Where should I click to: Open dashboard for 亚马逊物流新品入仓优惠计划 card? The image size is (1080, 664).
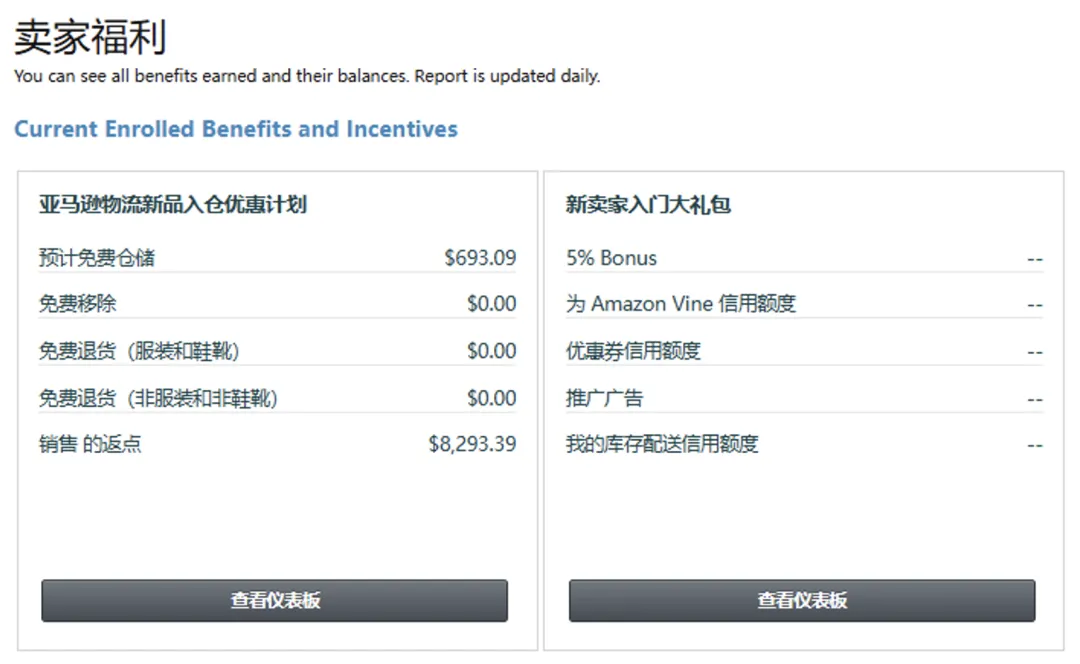tap(274, 601)
